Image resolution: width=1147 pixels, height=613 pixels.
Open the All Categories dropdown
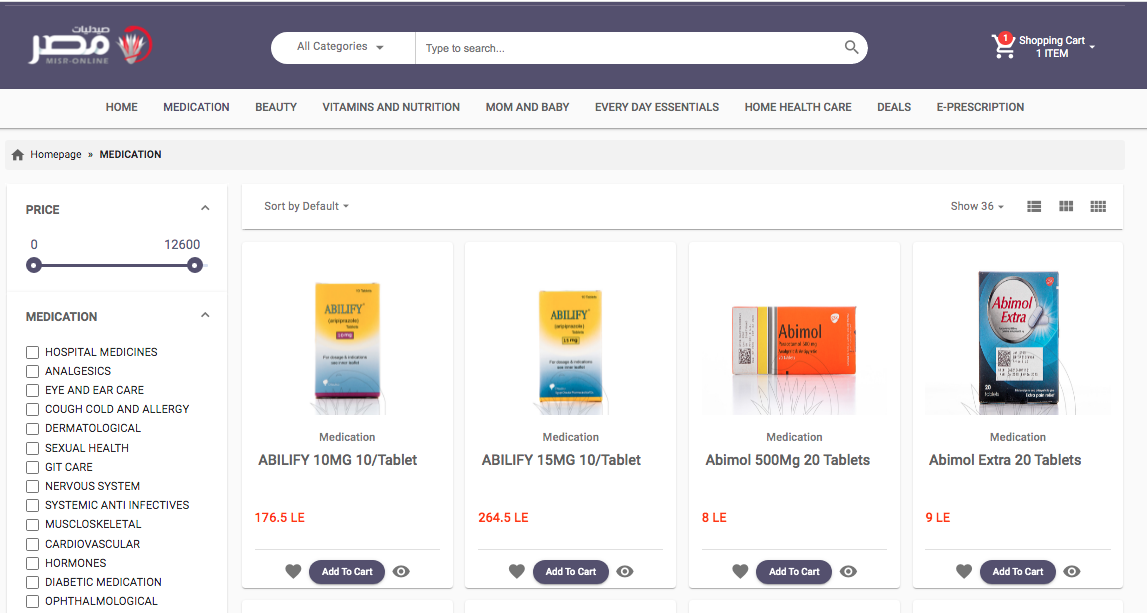pyautogui.click(x=341, y=47)
